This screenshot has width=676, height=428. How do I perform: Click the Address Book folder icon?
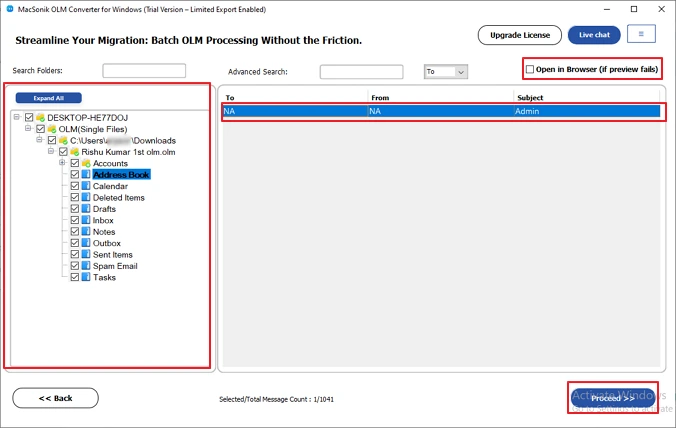tap(86, 174)
